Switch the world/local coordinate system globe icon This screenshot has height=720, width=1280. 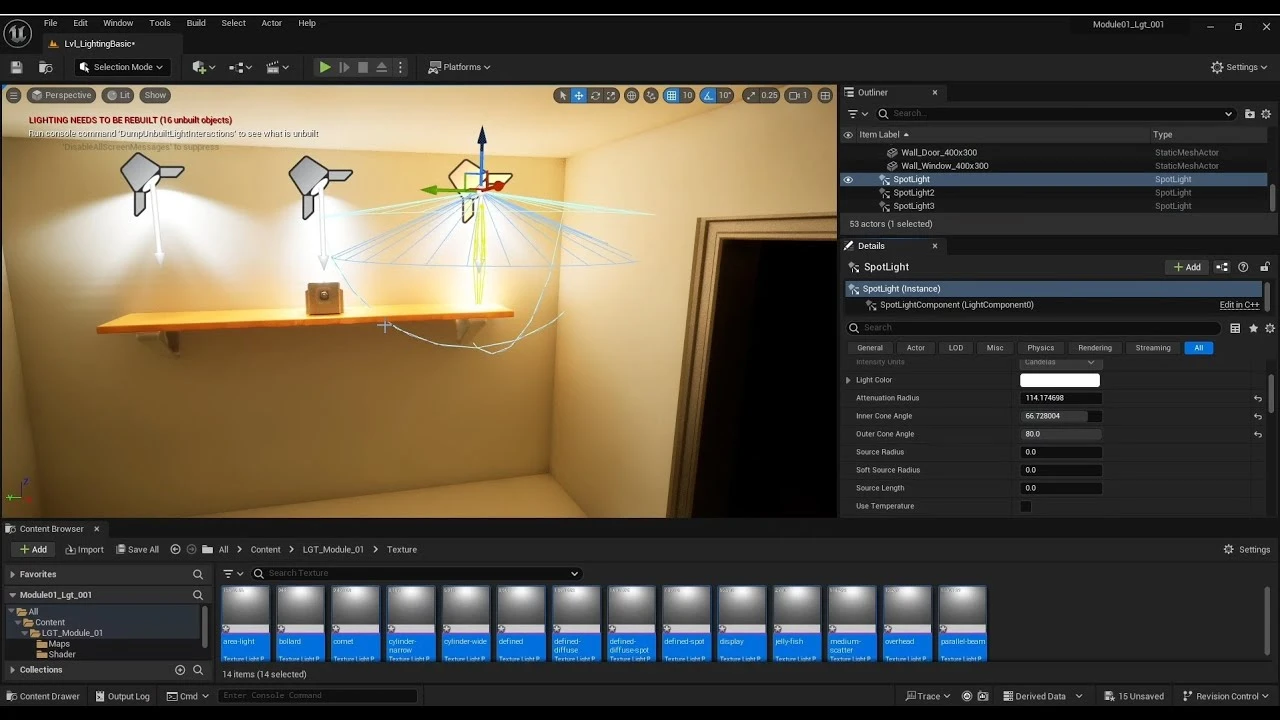coord(632,95)
